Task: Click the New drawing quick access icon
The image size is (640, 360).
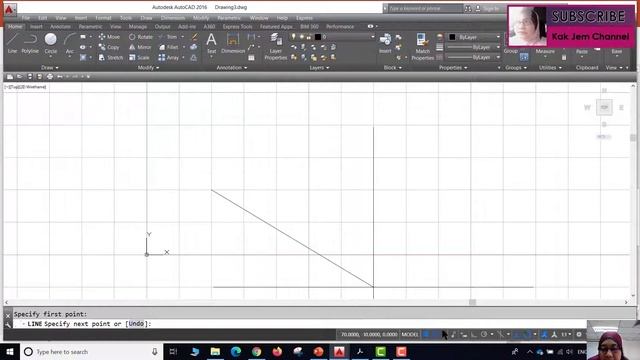Action: (10, 76)
